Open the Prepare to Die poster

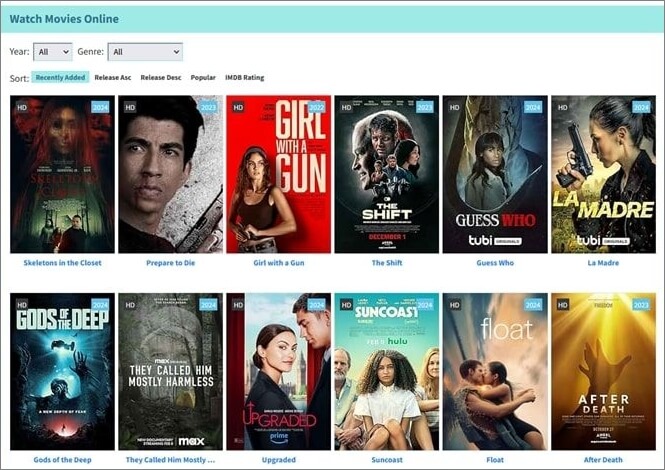click(170, 174)
